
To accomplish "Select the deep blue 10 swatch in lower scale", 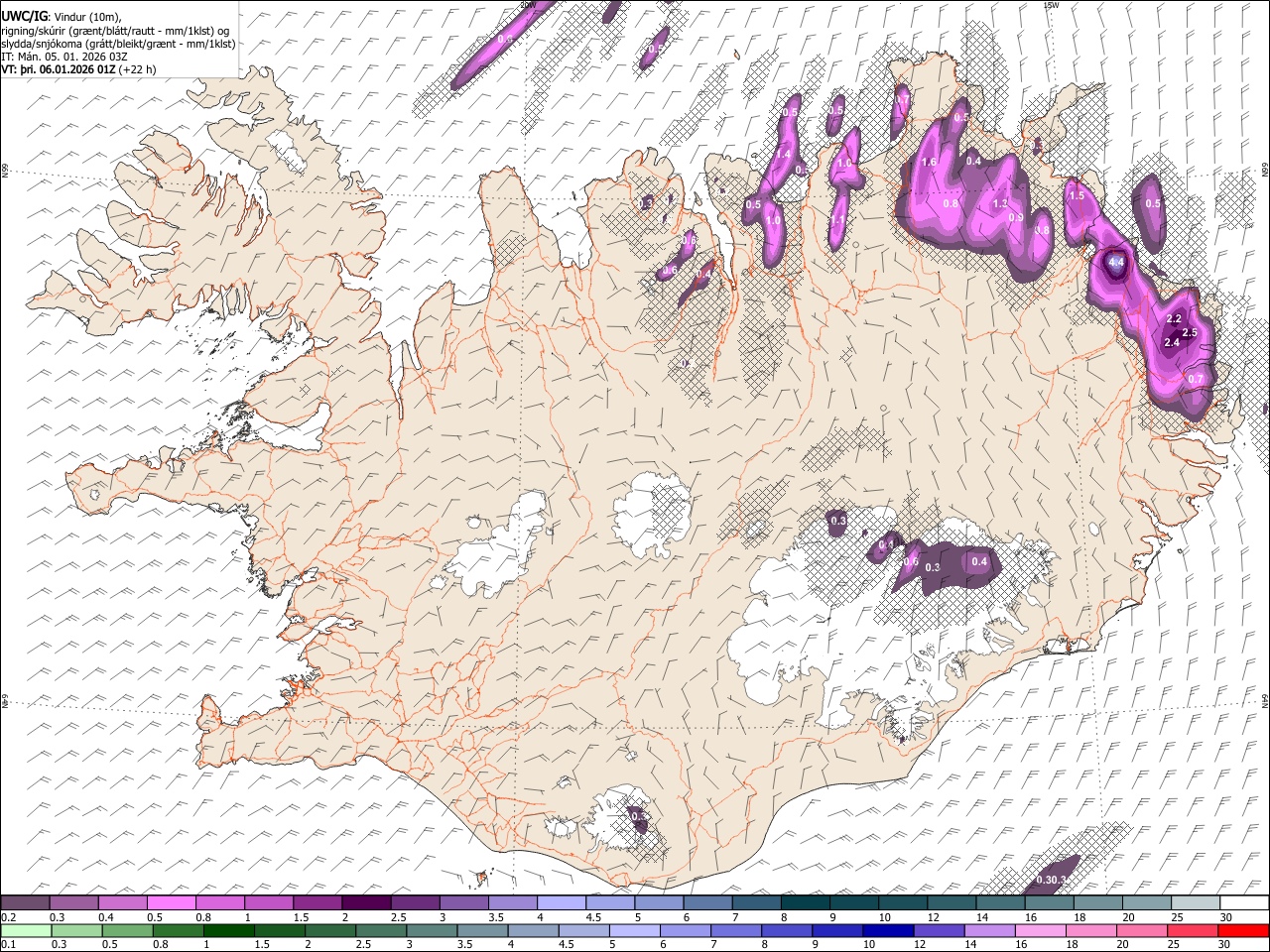I will (888, 930).
